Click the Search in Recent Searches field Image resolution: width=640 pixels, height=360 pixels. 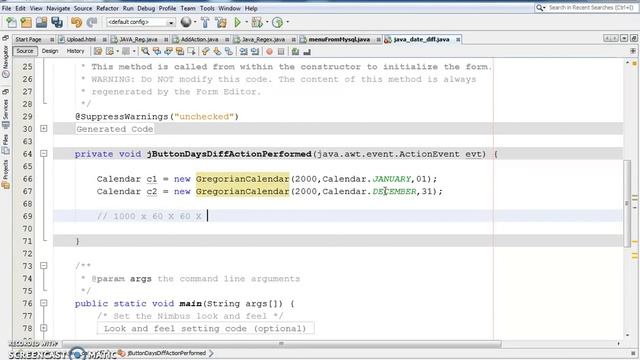586,8
